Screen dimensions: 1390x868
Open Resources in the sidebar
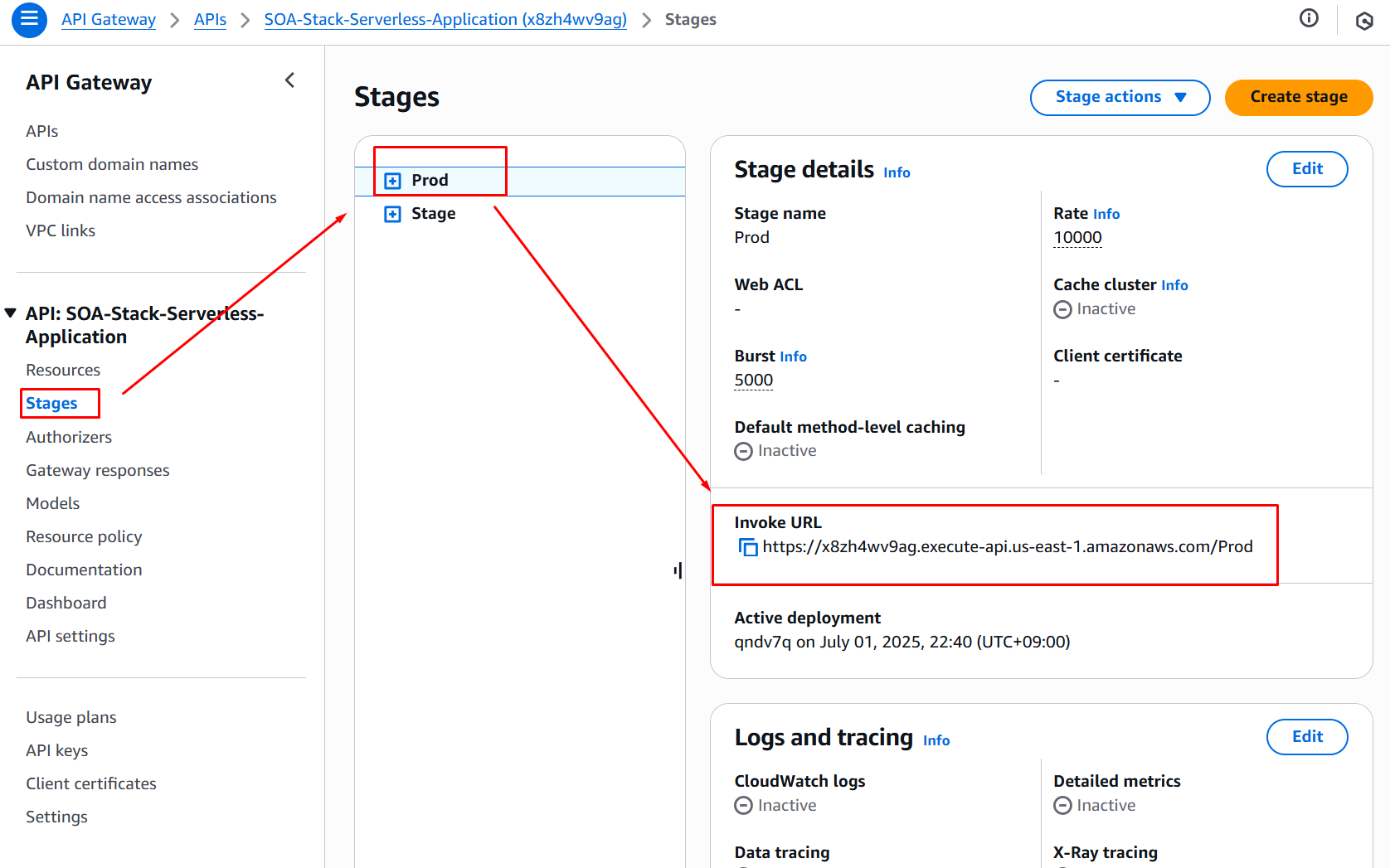(x=63, y=371)
